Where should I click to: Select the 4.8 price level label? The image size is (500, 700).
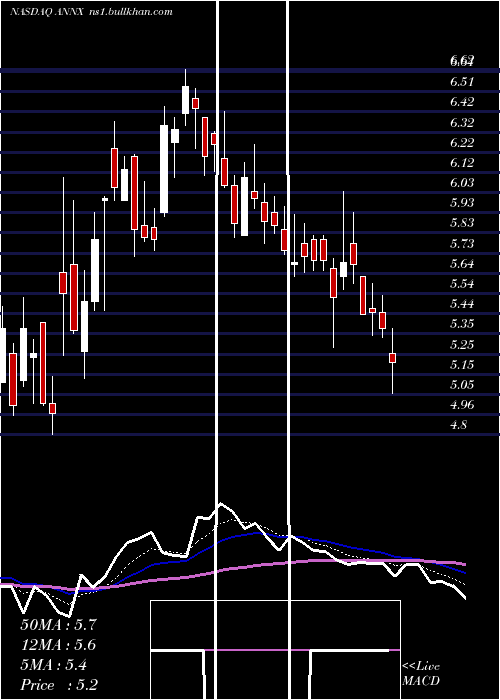pyautogui.click(x=459, y=425)
